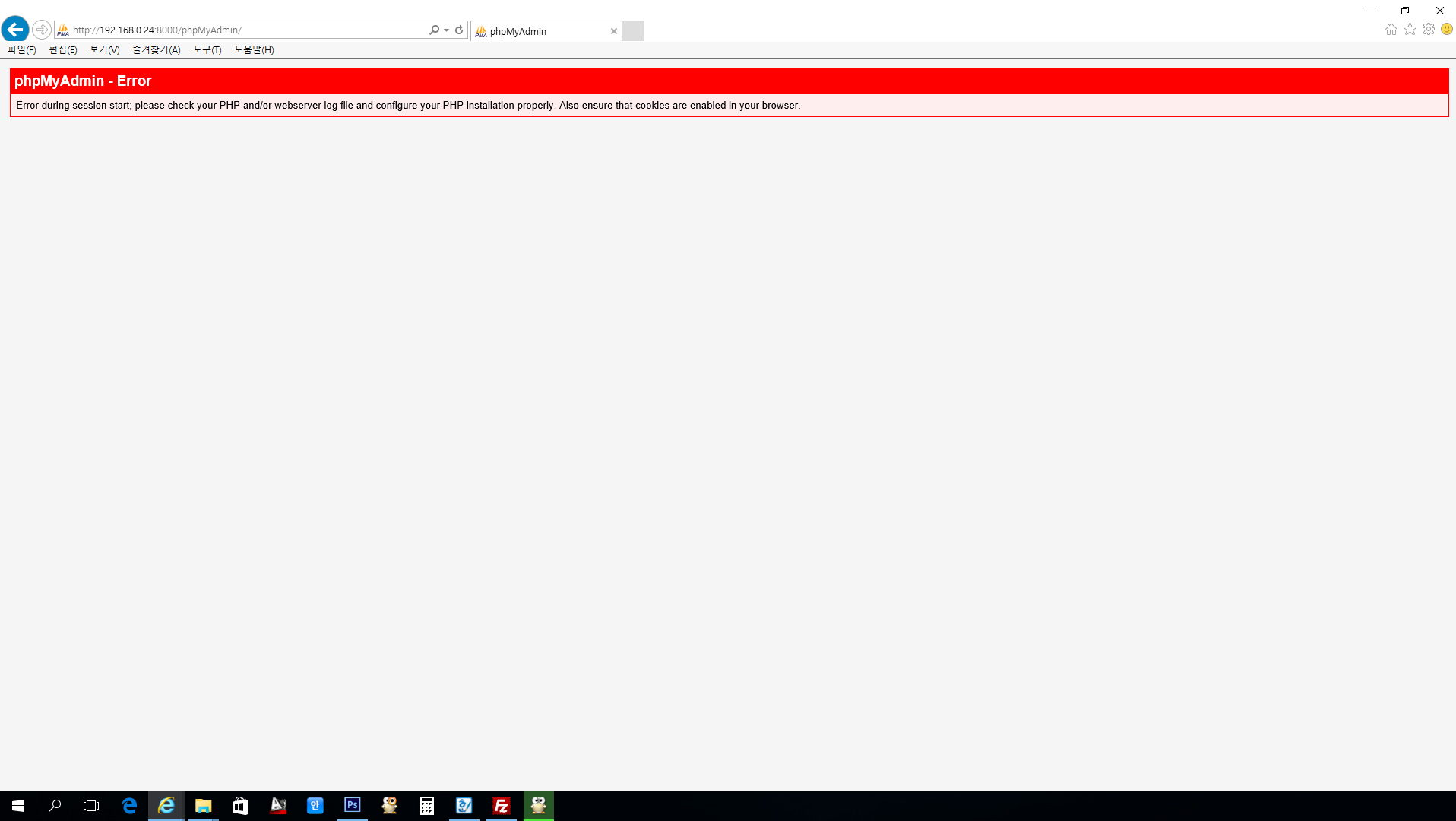1456x821 pixels.
Task: Click the forward navigation arrow
Action: (x=42, y=30)
